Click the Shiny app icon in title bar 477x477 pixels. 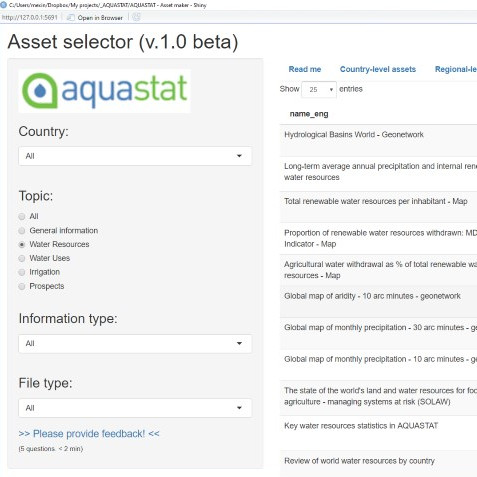pos(3,5)
